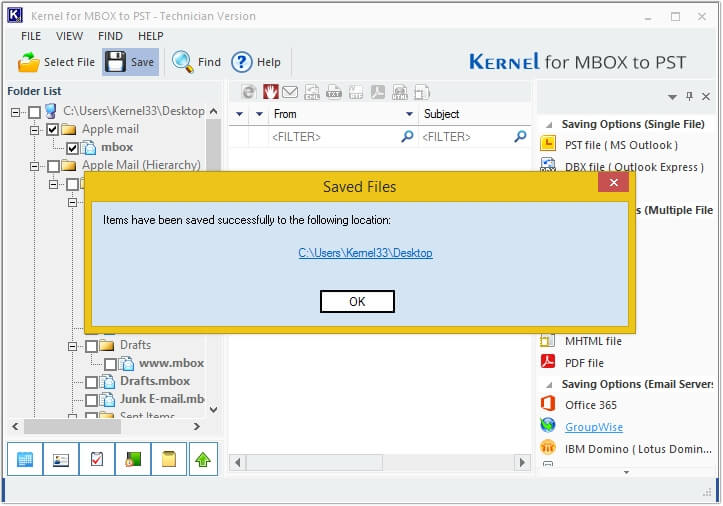Uncheck the Apple mail folder checkbox

(x=53, y=130)
